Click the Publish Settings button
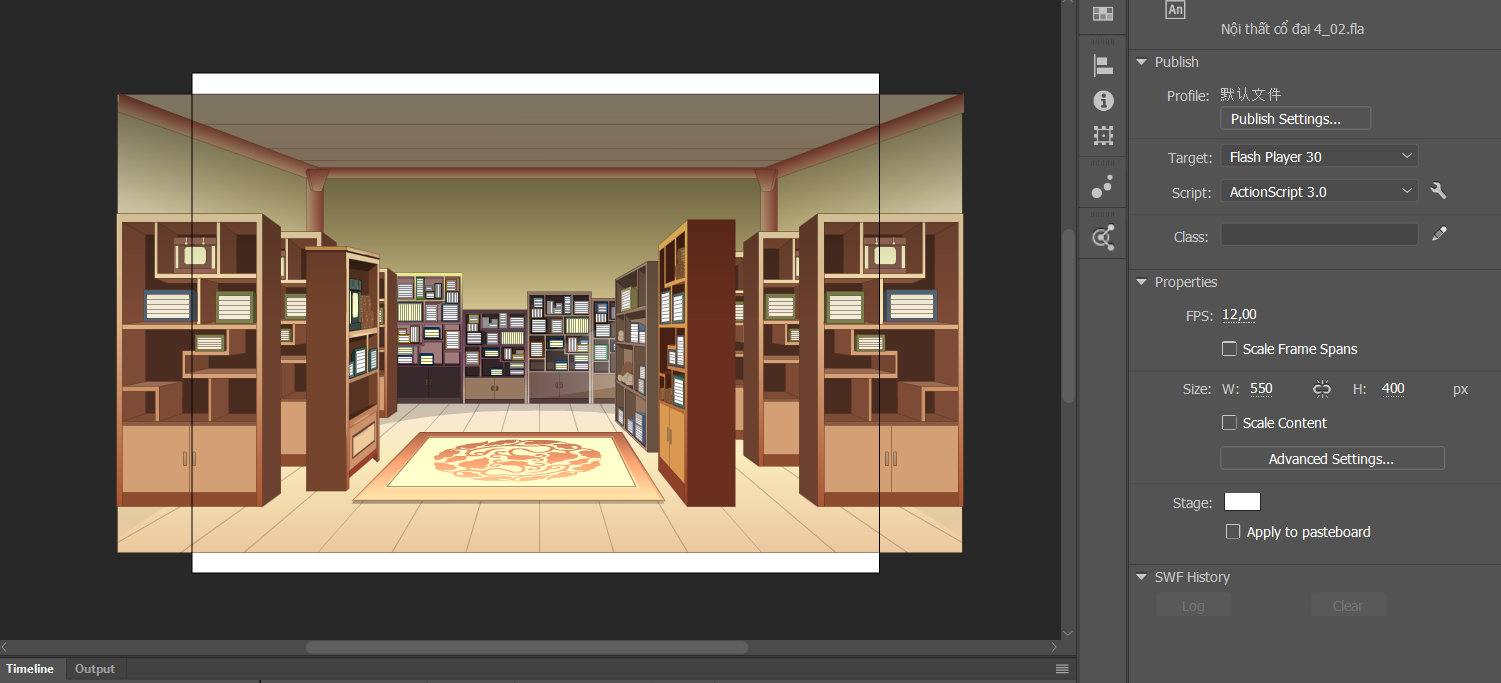 point(1295,119)
